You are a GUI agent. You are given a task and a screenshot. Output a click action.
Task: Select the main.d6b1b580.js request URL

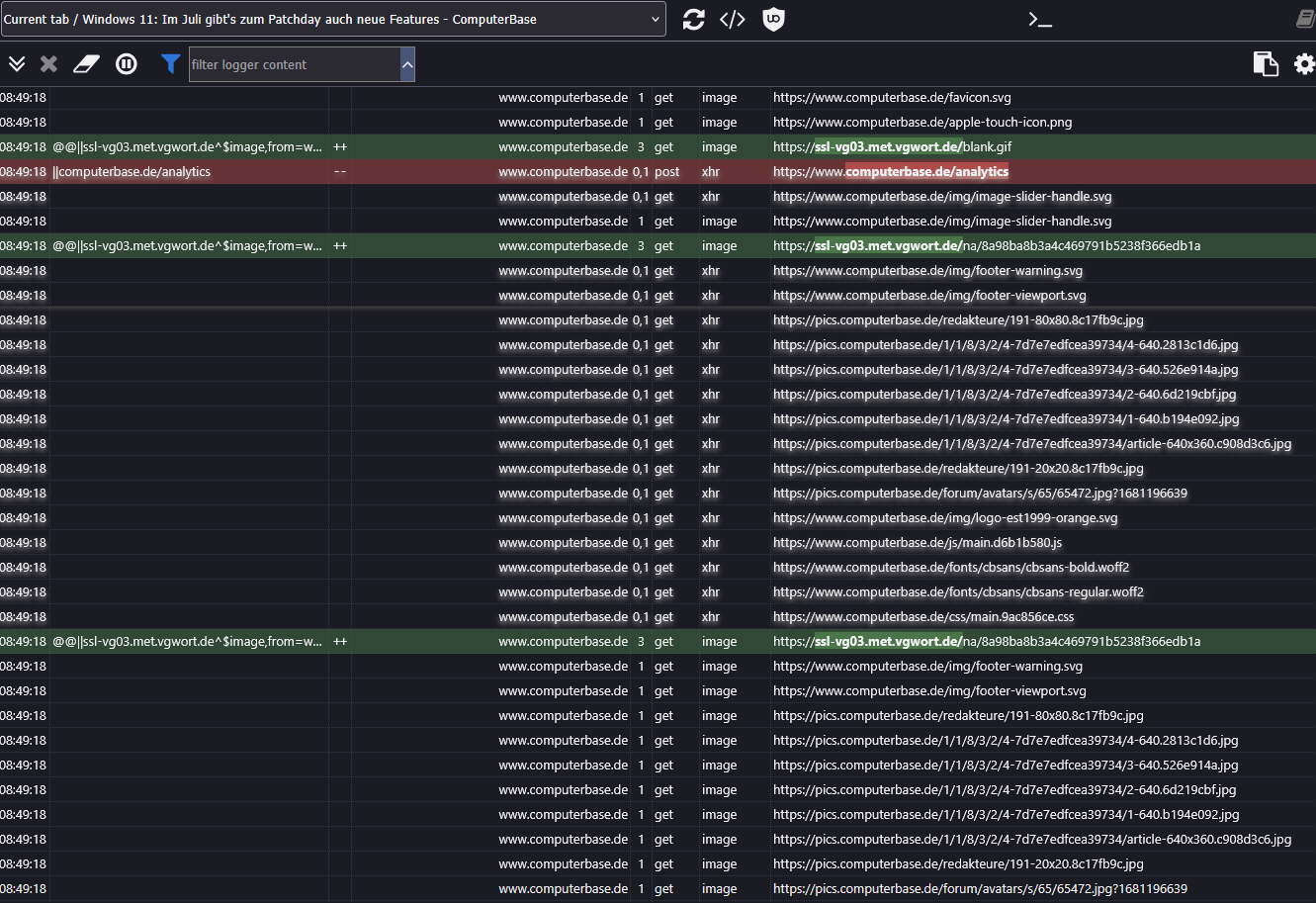click(x=918, y=543)
